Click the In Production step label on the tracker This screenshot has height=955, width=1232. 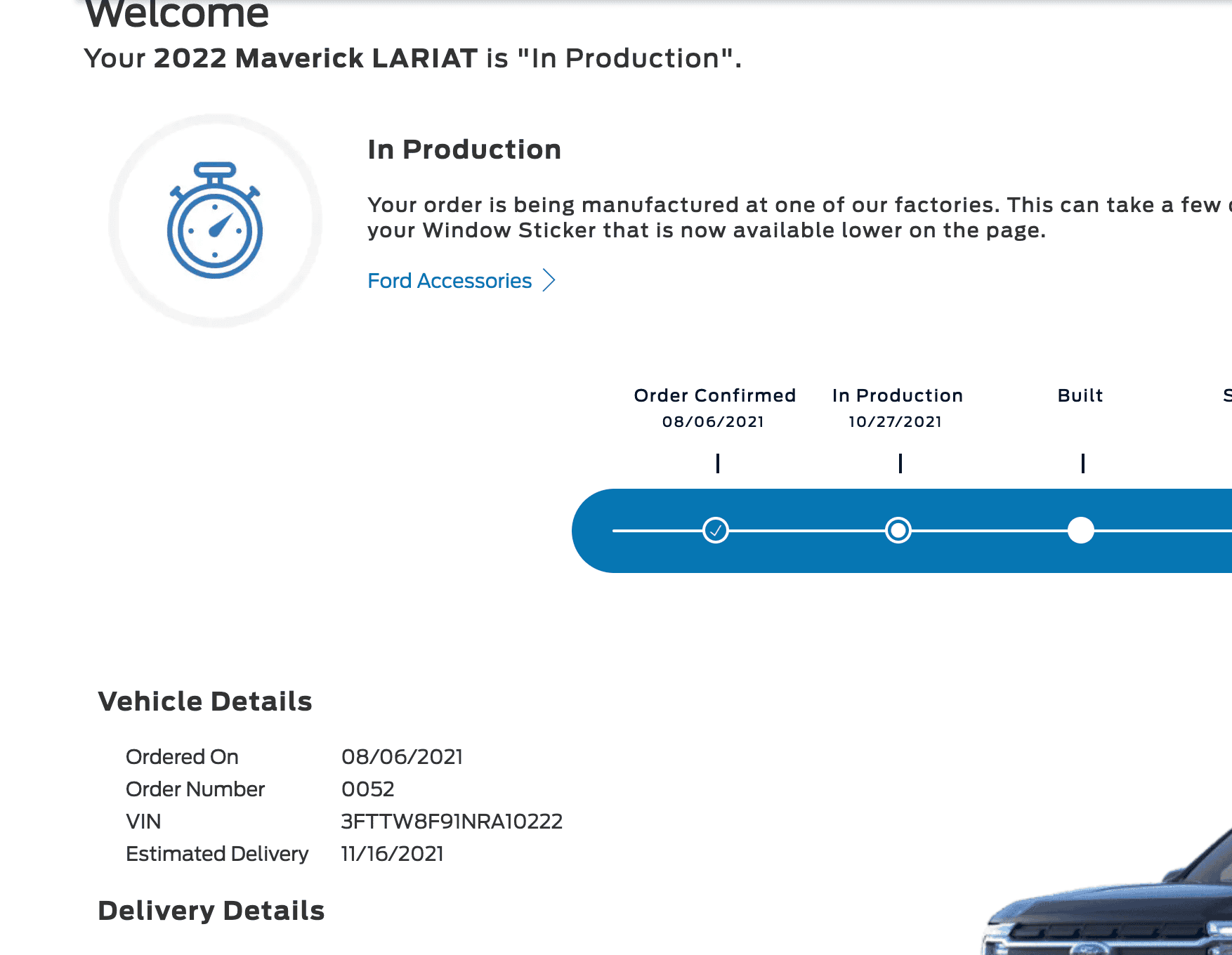click(x=898, y=395)
